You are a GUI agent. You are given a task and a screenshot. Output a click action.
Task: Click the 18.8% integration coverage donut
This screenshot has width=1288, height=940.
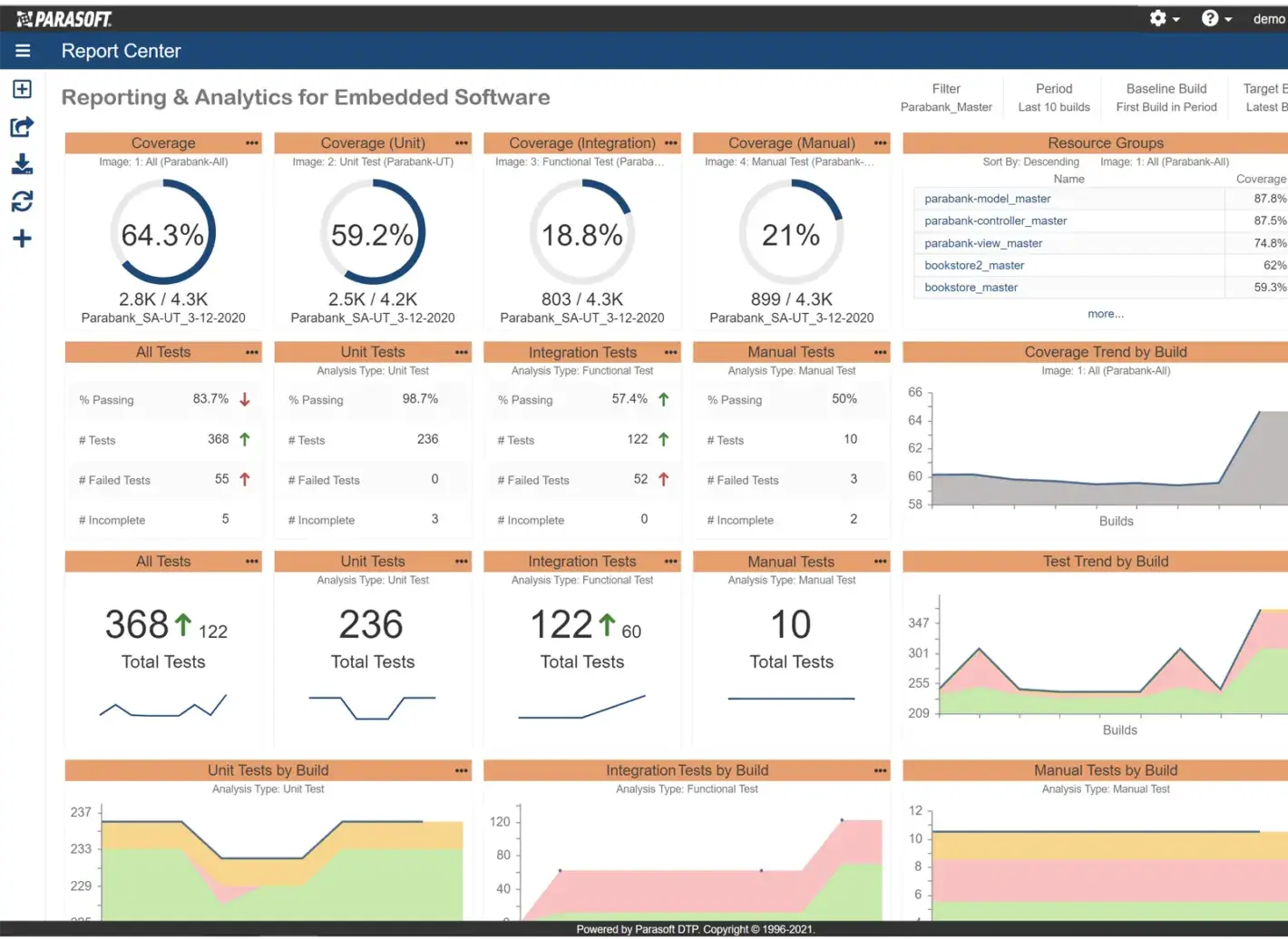[x=582, y=232]
